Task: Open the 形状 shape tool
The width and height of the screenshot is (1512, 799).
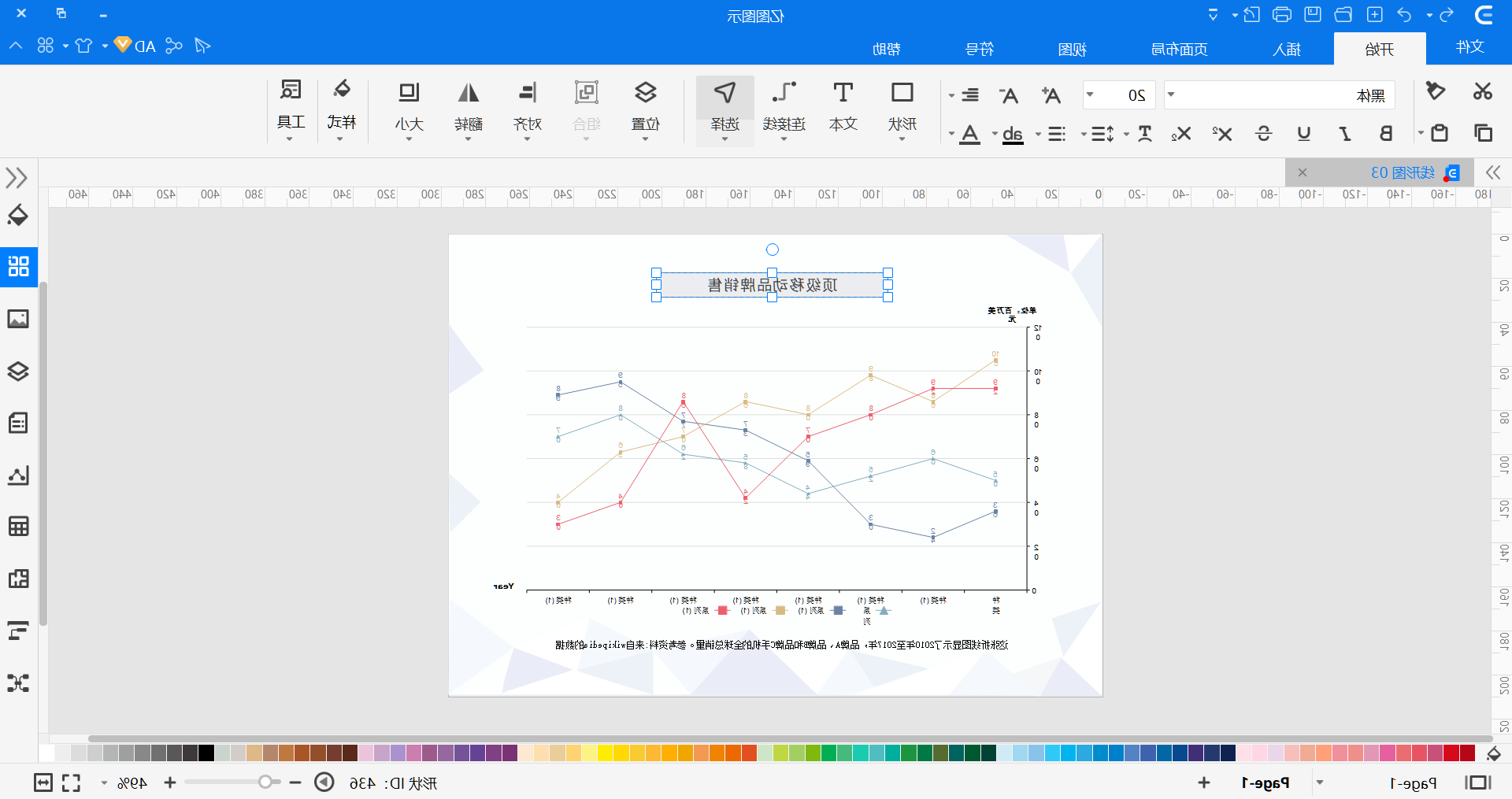Action: (x=902, y=109)
